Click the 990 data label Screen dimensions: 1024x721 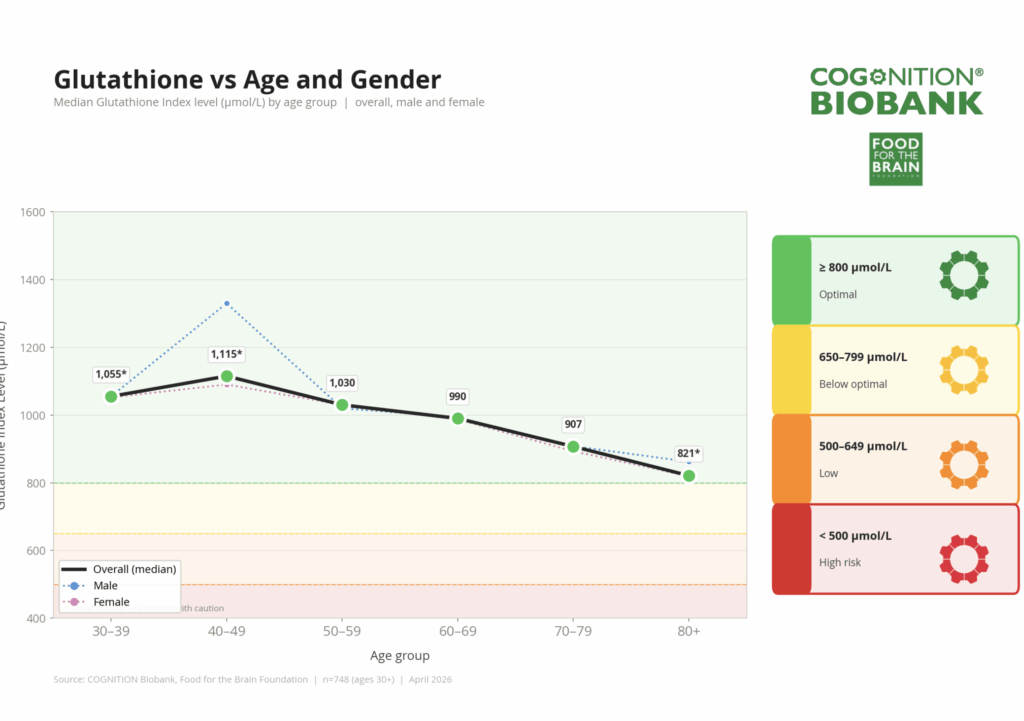pos(458,397)
